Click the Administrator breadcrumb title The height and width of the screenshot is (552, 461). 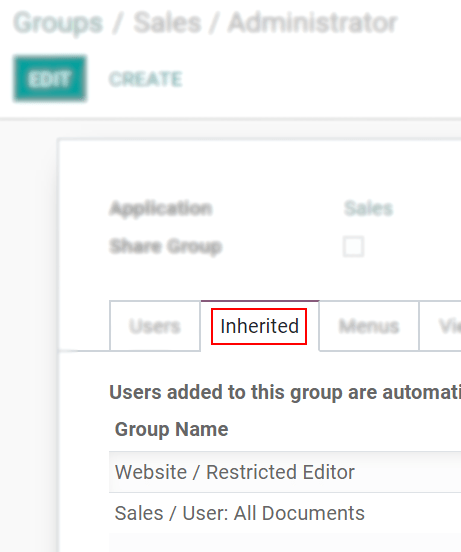pyautogui.click(x=312, y=23)
